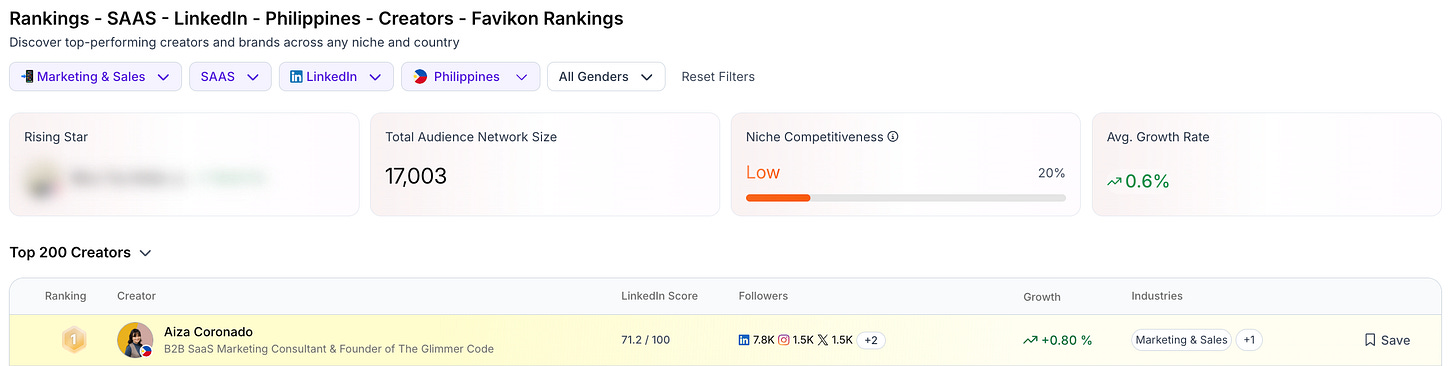Open the Philippines country dropdown
This screenshot has width=1456, height=366.
(x=471, y=77)
